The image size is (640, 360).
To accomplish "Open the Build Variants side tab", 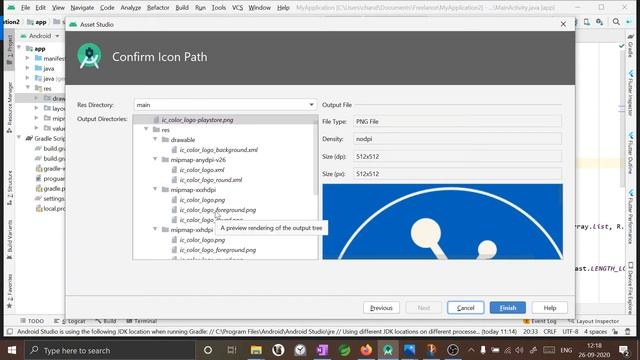I will pyautogui.click(x=10, y=239).
